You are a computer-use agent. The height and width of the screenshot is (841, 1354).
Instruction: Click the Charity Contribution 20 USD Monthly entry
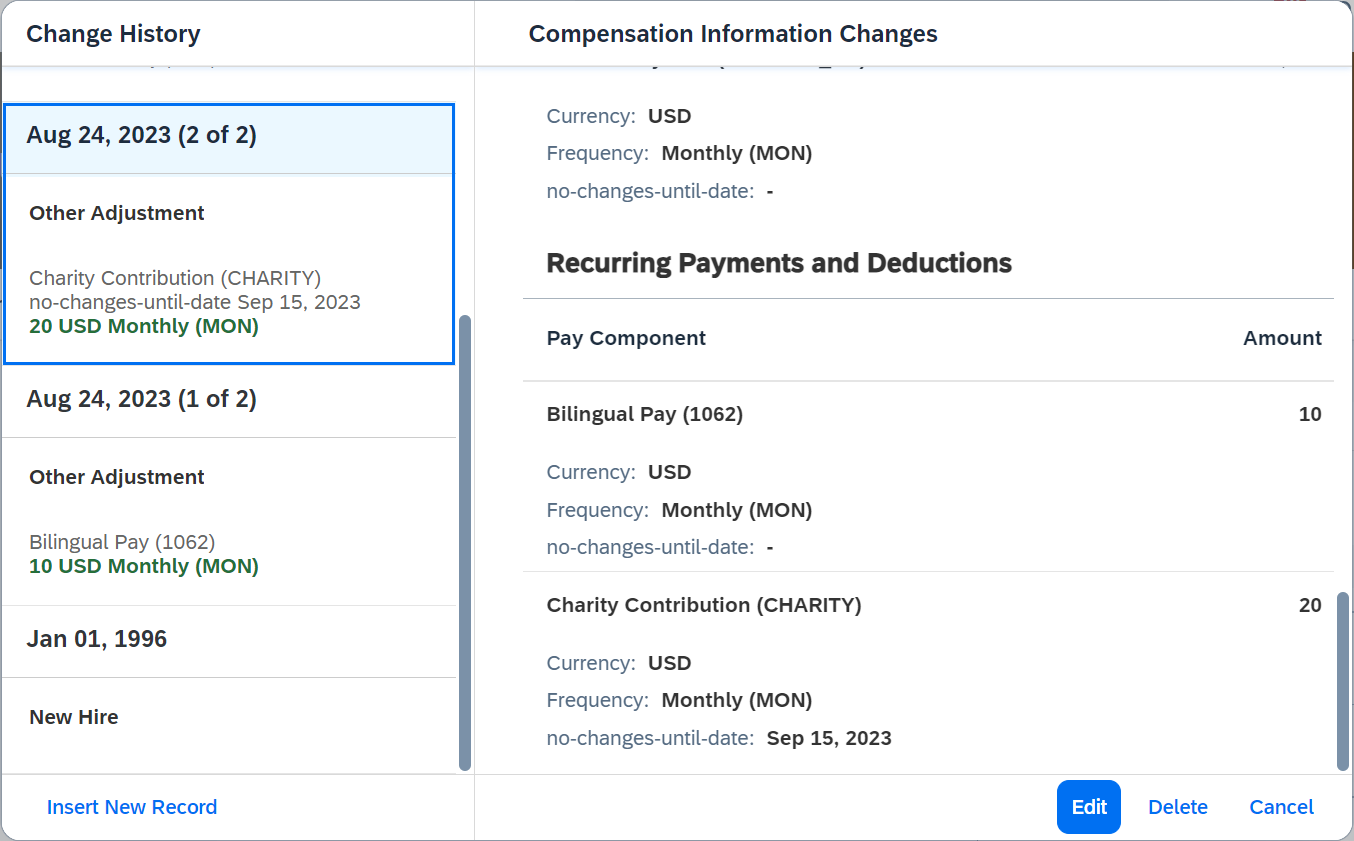[195, 302]
